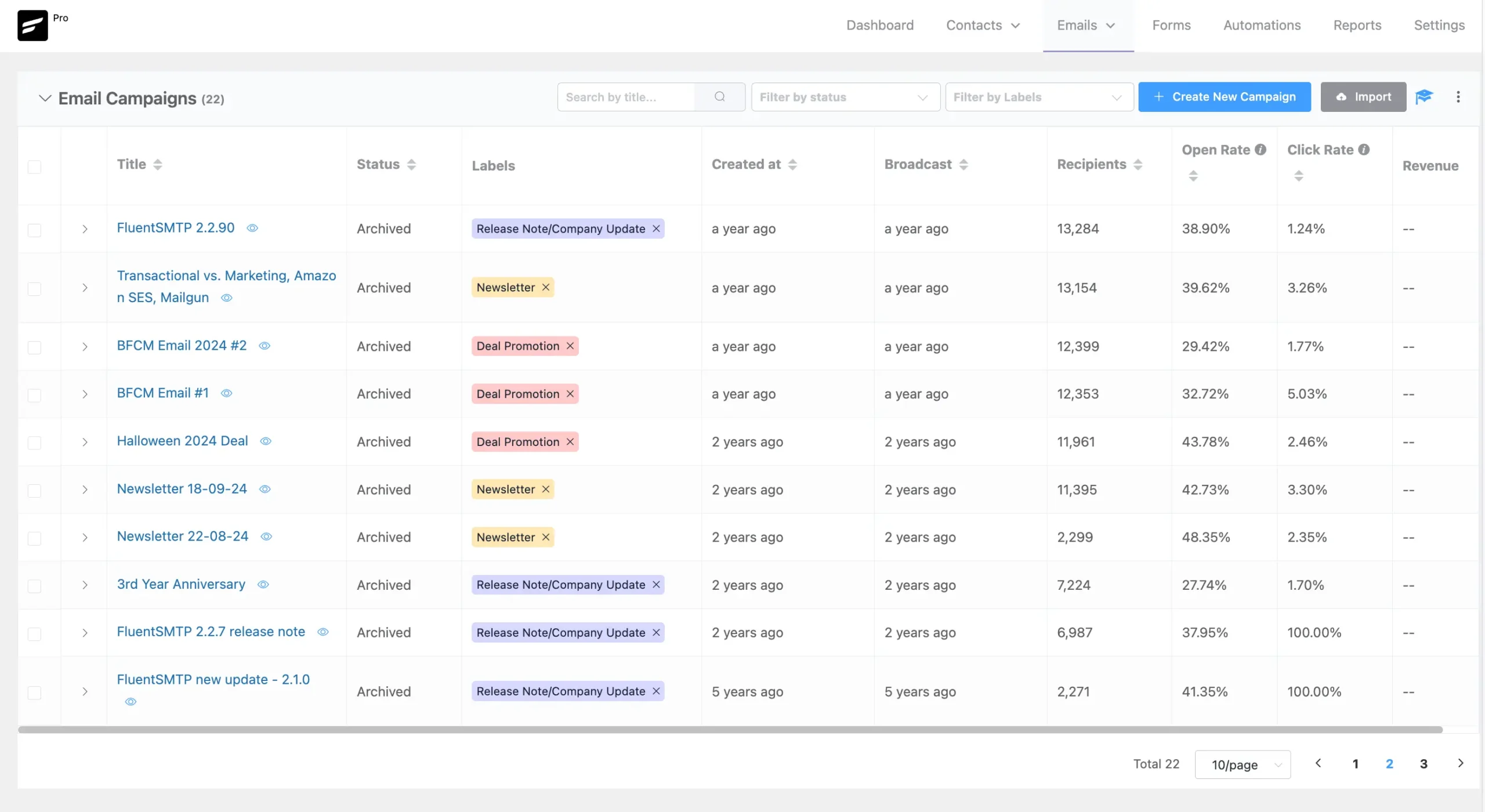This screenshot has height=812, width=1485.
Task: Preview FluentSMTP 2.2.90 via eye icon
Action: (252, 229)
